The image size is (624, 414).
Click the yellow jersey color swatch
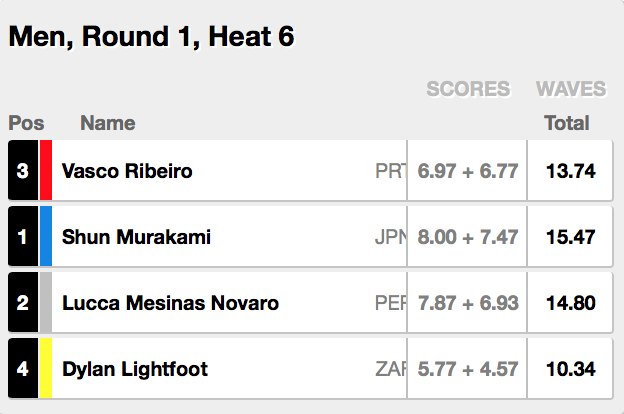[45, 369]
